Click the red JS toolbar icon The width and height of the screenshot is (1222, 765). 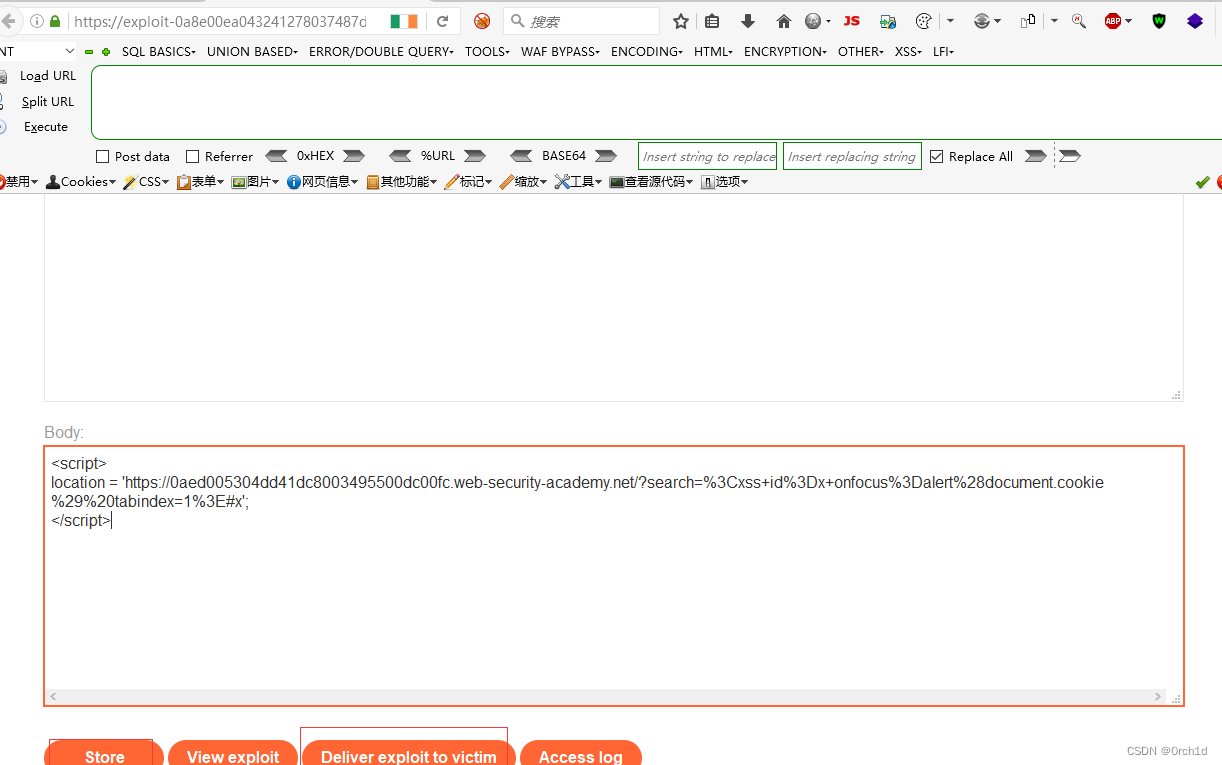851,21
